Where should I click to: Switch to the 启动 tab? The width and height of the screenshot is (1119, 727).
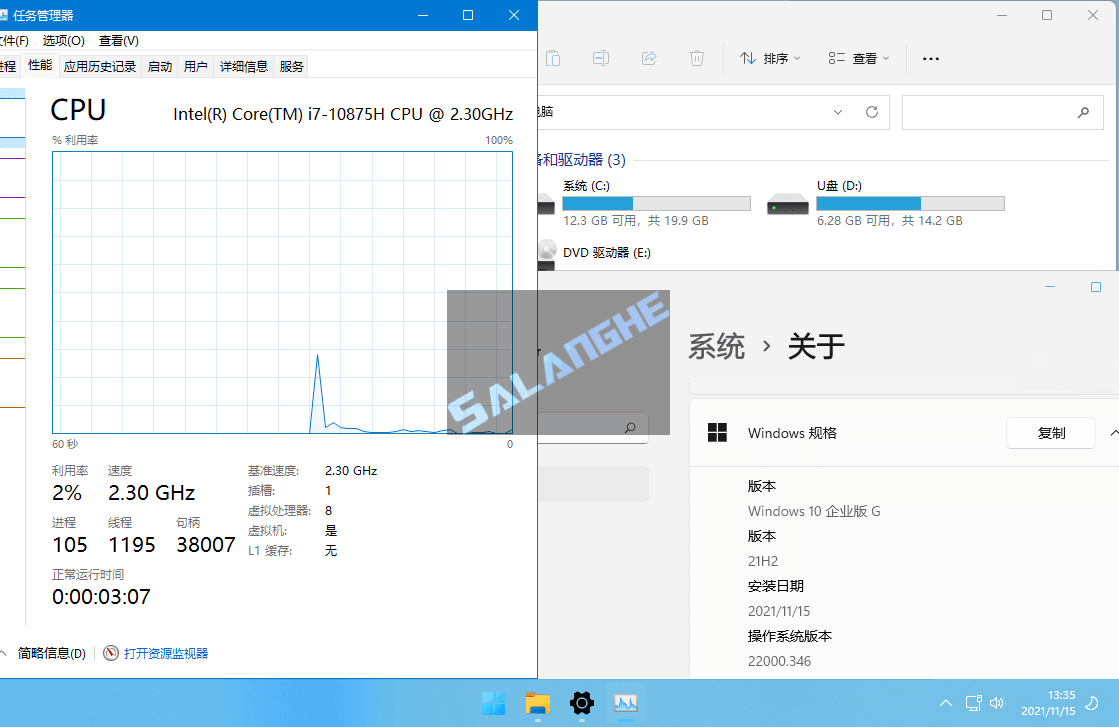coord(160,66)
